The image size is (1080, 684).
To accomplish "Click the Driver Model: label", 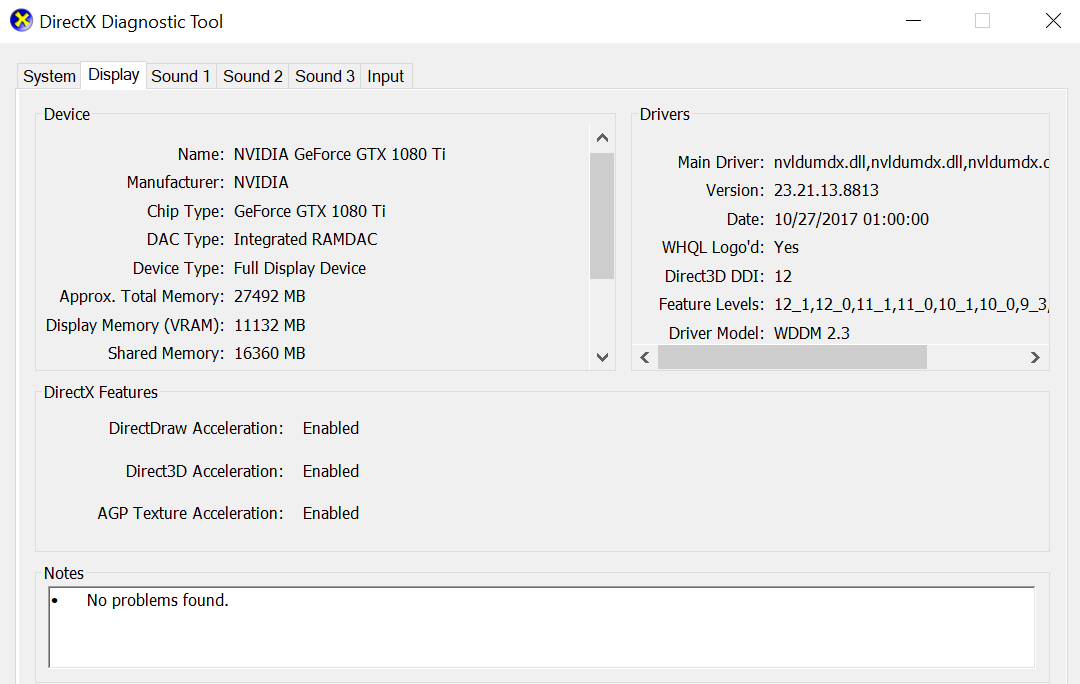I will click(716, 333).
